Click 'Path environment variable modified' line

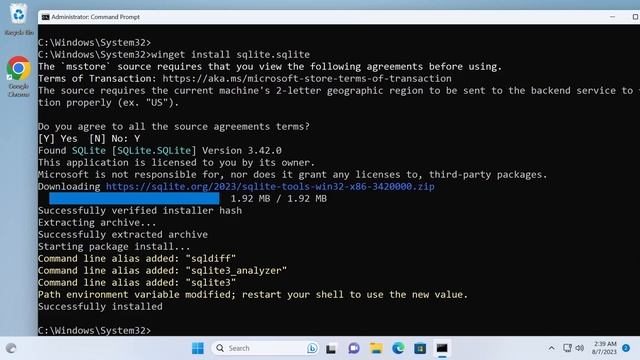pyautogui.click(x=253, y=295)
